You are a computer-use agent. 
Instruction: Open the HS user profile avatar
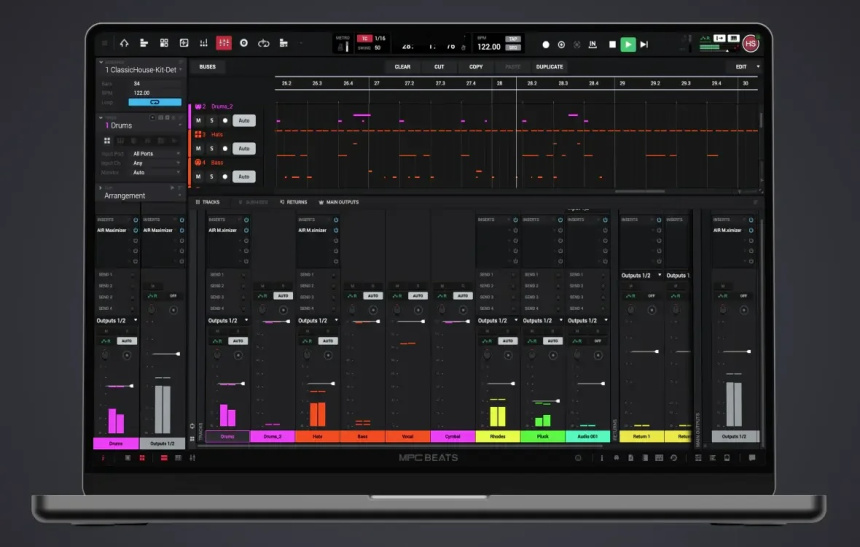point(750,43)
